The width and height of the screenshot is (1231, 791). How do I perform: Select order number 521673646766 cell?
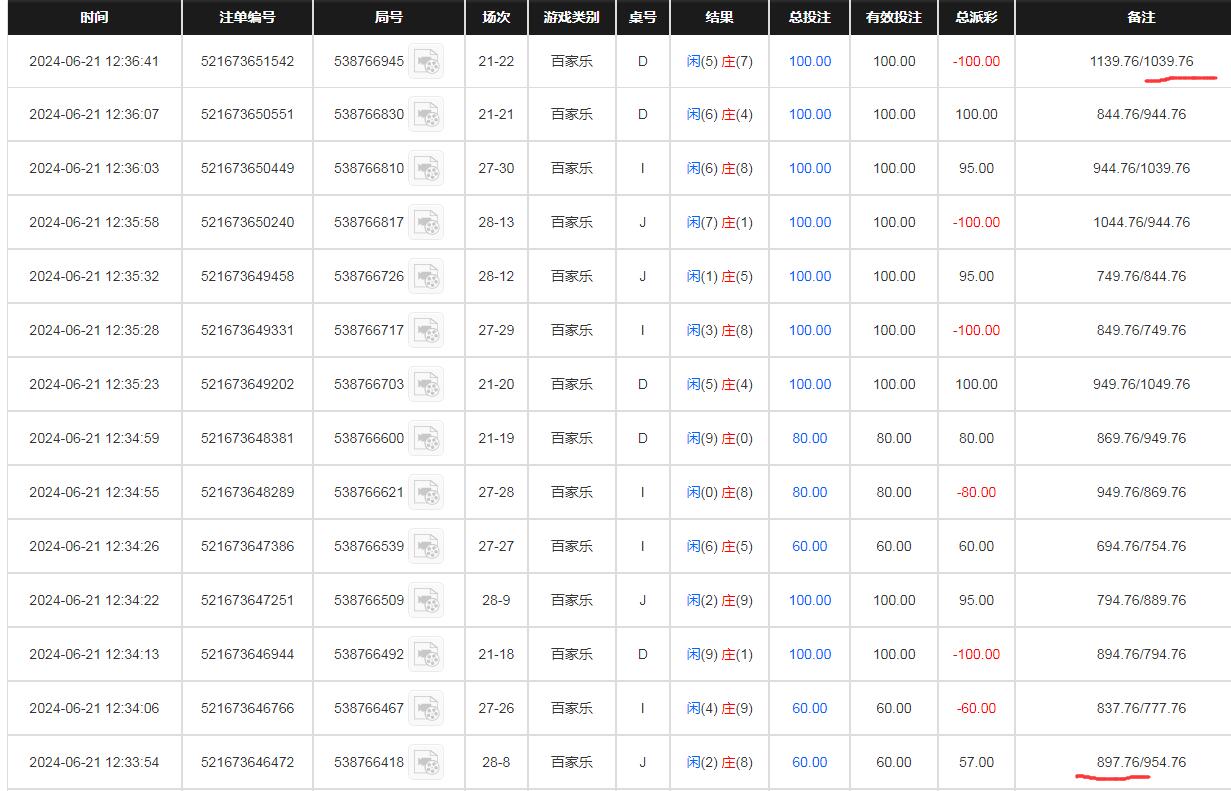point(247,709)
